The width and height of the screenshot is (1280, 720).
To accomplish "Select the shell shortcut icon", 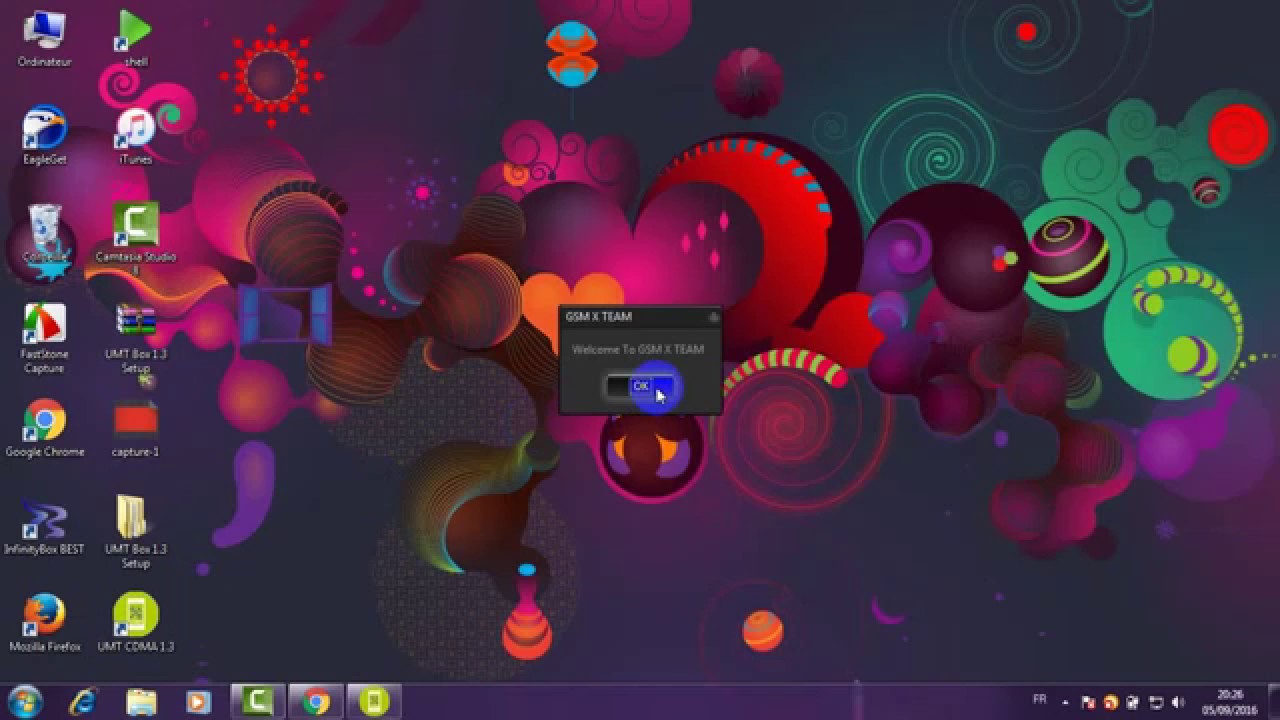I will (x=135, y=39).
